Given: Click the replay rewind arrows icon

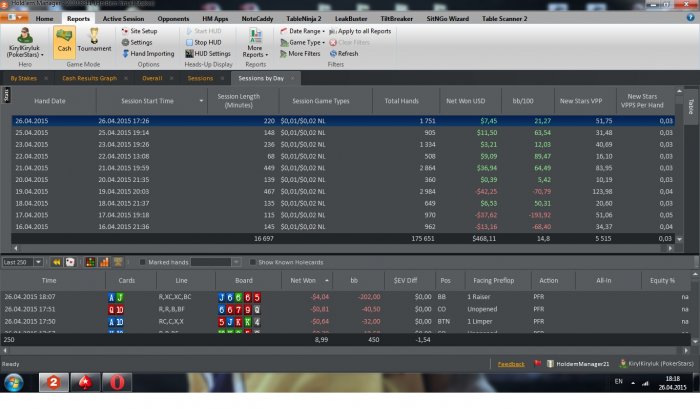Looking at the screenshot, I should (x=56, y=262).
